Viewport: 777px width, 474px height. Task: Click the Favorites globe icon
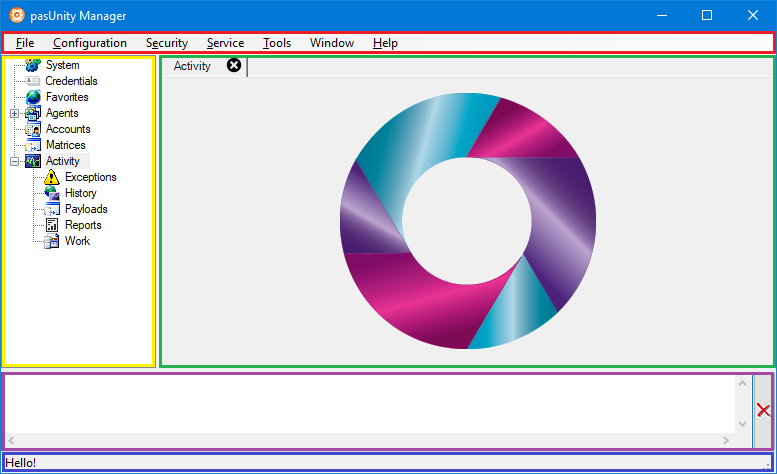33,97
